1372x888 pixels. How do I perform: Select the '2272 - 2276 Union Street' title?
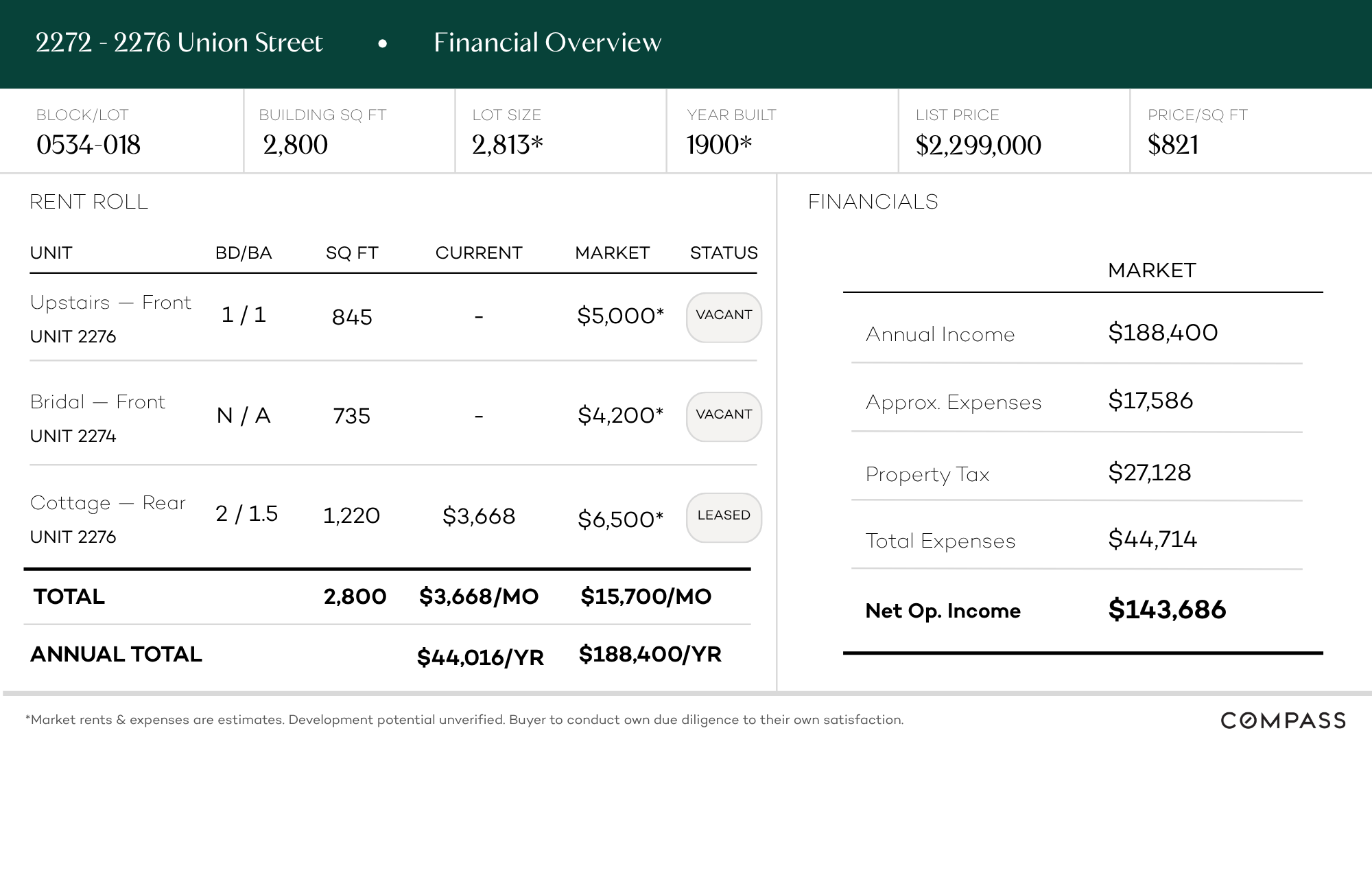pos(179,43)
